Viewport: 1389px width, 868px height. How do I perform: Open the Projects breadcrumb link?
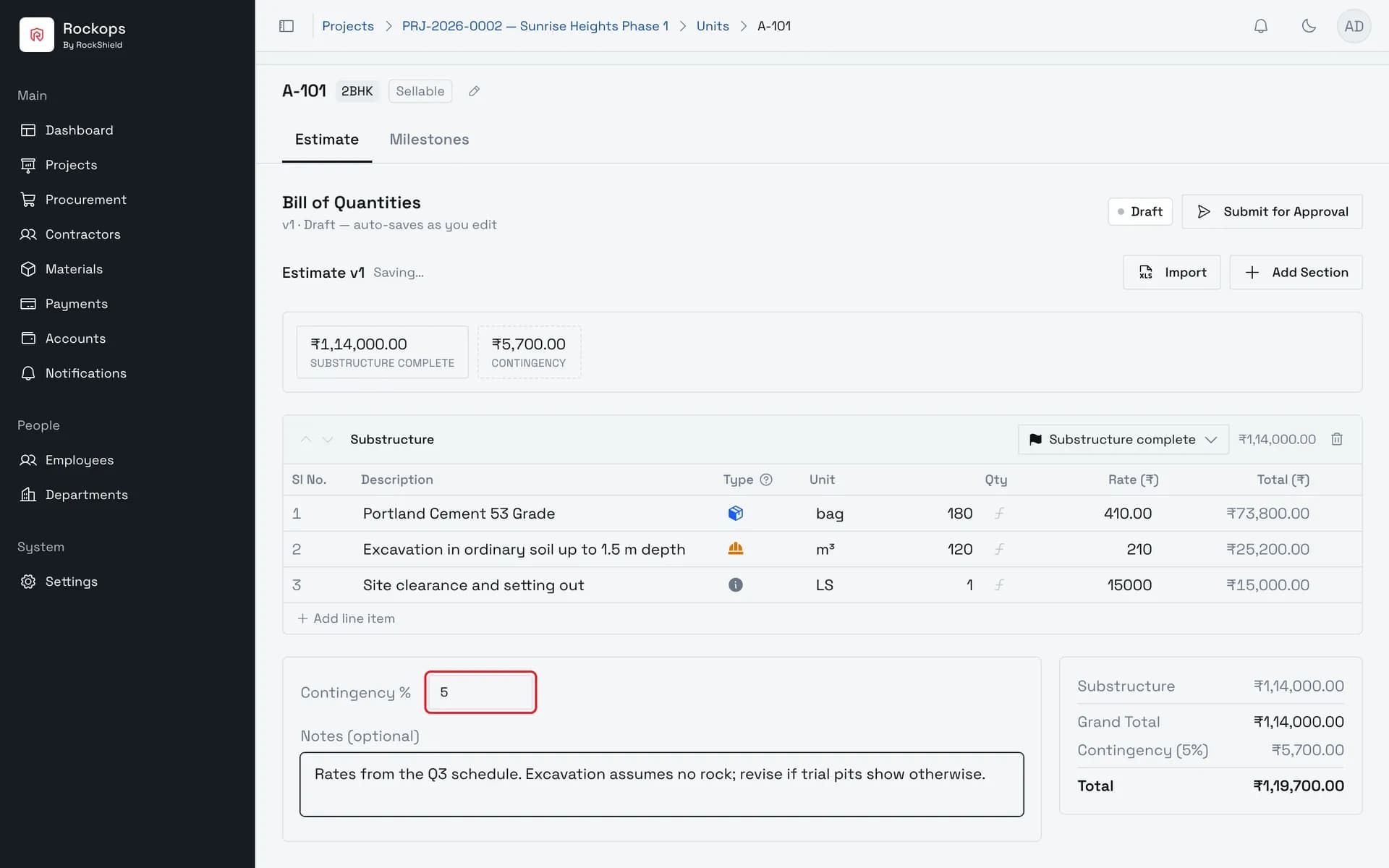348,26
